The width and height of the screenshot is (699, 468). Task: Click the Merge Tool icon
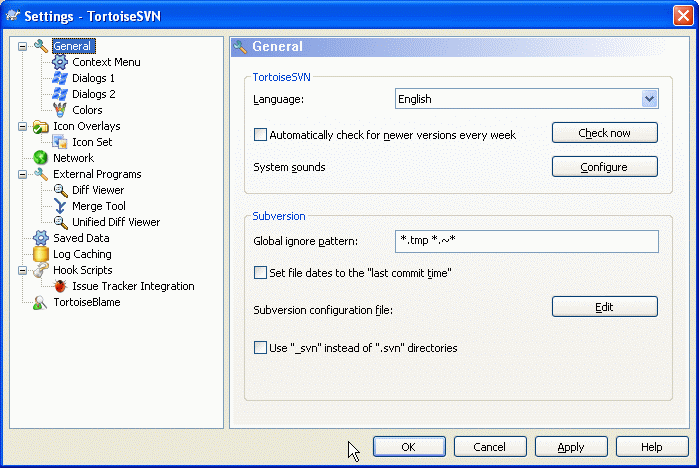click(60, 206)
